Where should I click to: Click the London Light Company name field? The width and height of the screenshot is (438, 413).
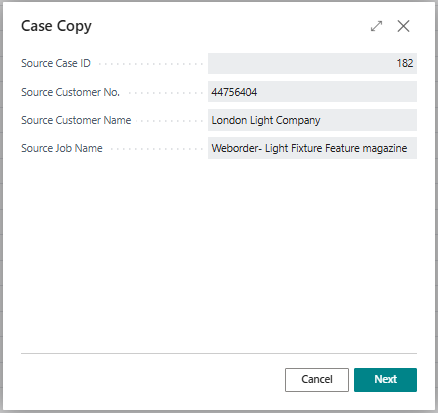pyautogui.click(x=312, y=120)
